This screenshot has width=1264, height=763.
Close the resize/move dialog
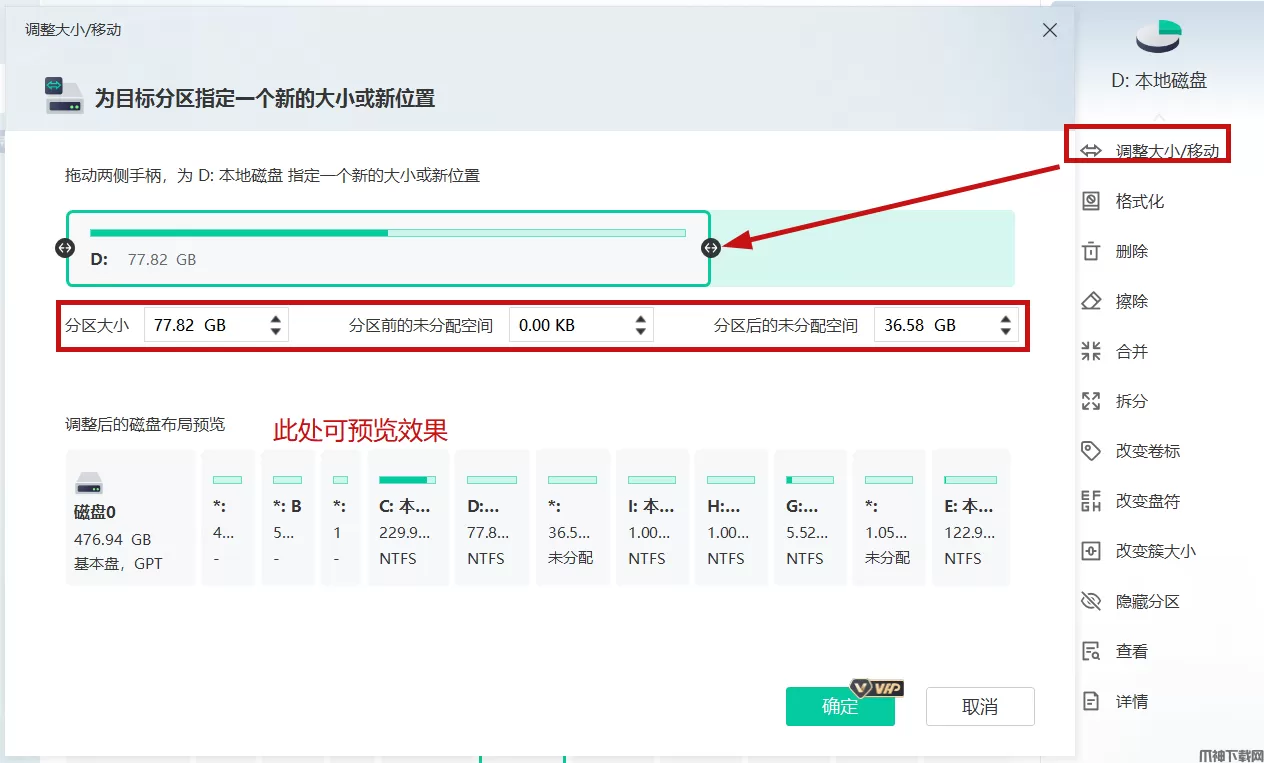pos(1050,30)
